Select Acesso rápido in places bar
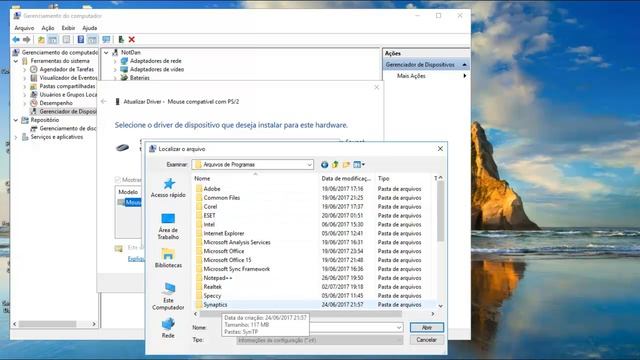Screen dimensions: 640x360 (x=168, y=188)
